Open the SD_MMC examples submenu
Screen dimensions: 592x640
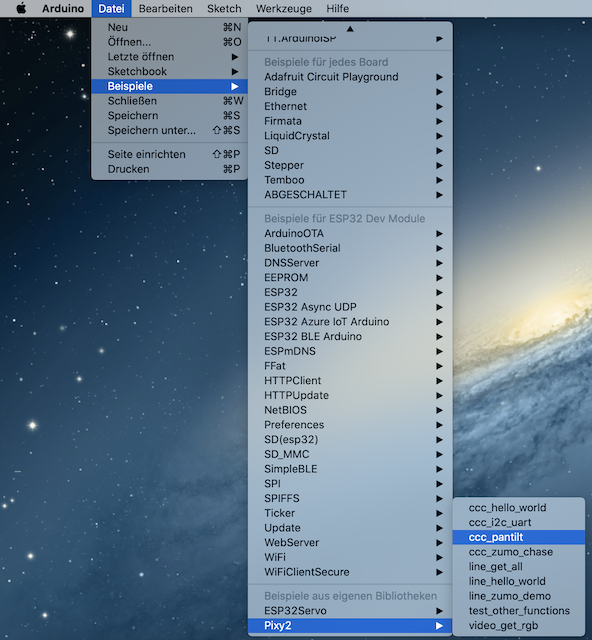pyautogui.click(x=350, y=454)
